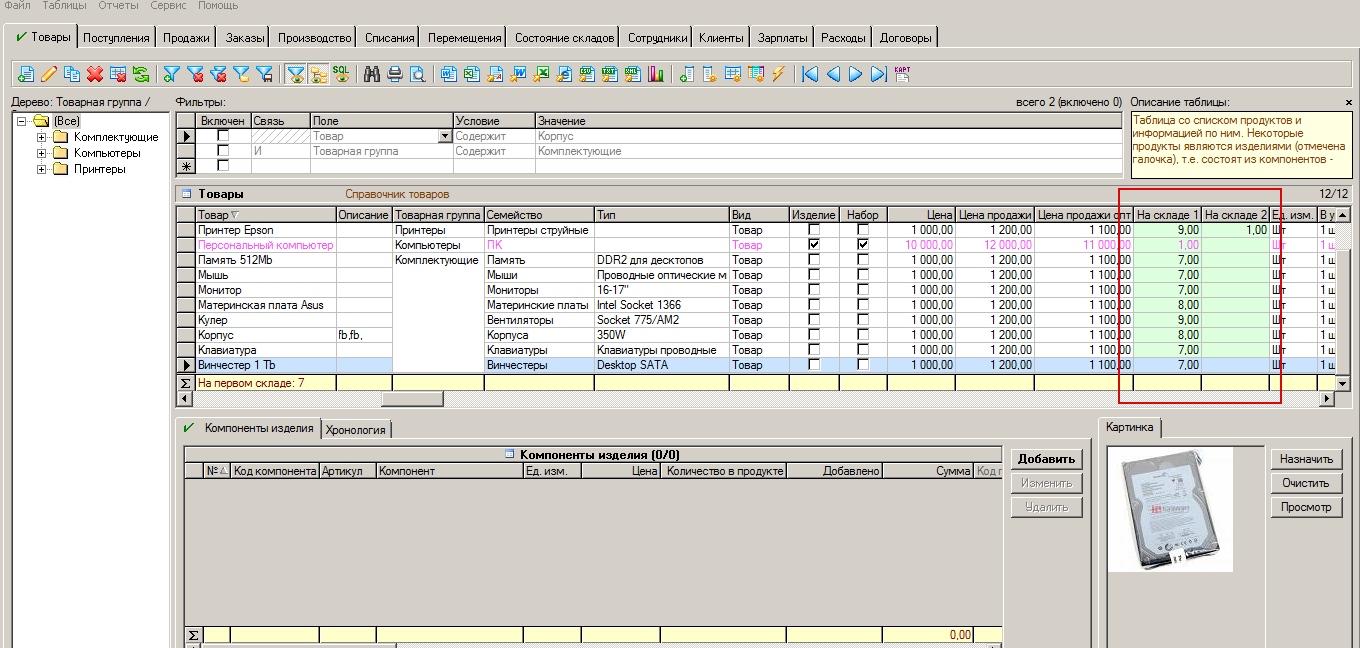Expand the Комплектующие tree node
Image resolution: width=1360 pixels, height=648 pixels.
(42, 137)
